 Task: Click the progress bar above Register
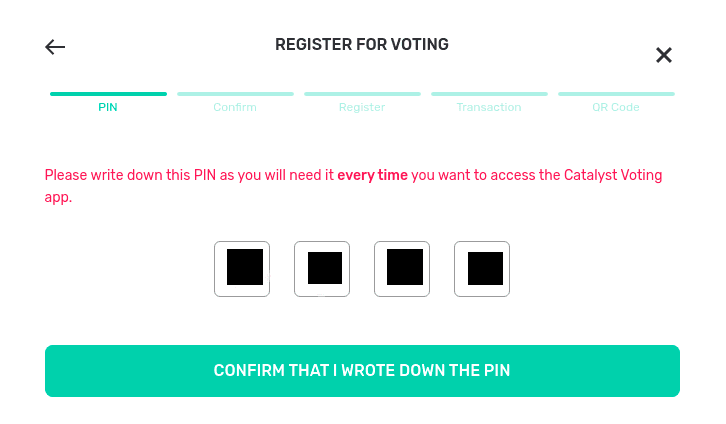coord(362,94)
